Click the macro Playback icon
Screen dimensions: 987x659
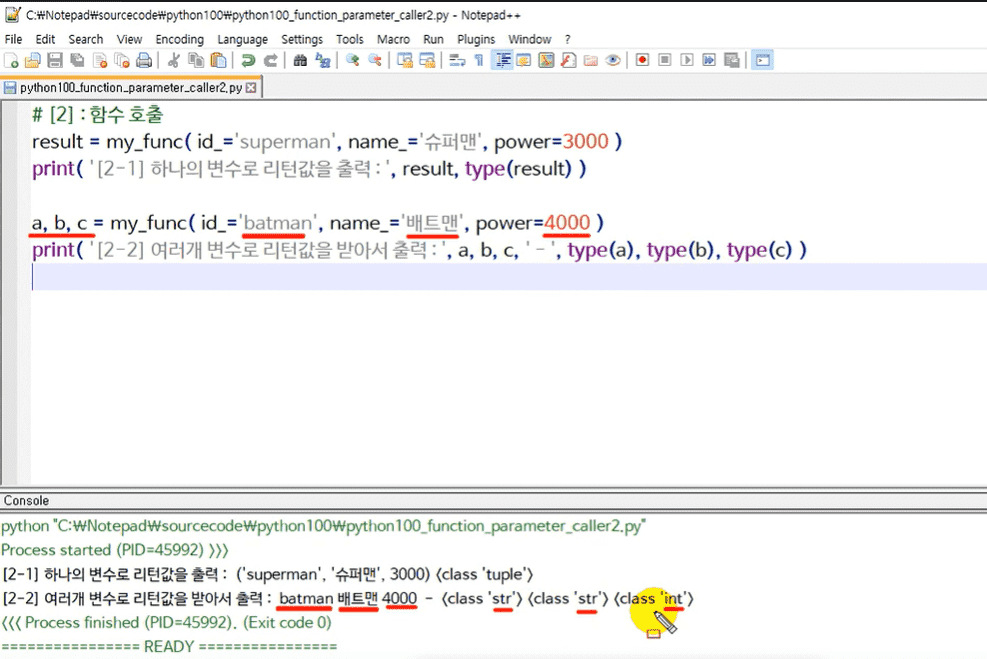(687, 60)
